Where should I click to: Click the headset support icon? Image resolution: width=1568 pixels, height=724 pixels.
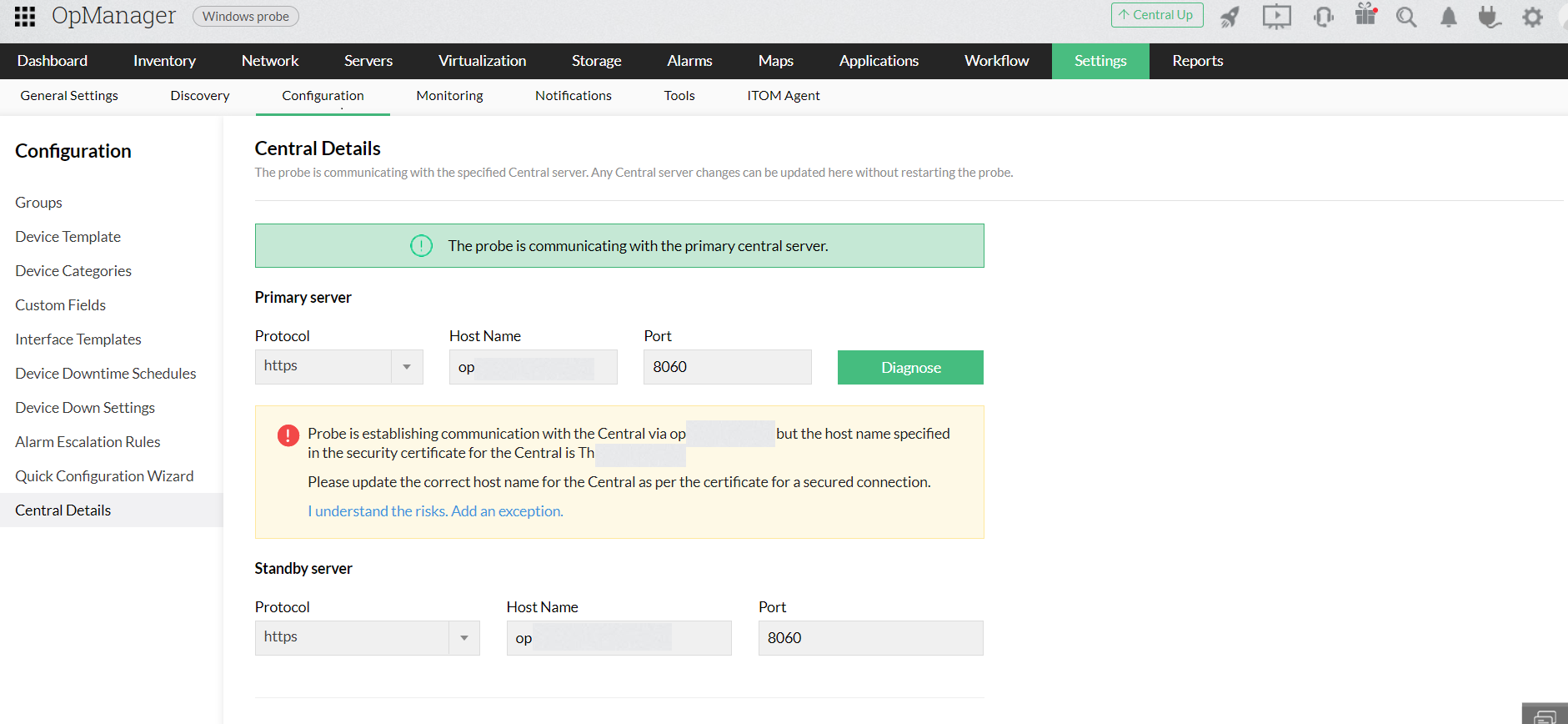point(1323,17)
